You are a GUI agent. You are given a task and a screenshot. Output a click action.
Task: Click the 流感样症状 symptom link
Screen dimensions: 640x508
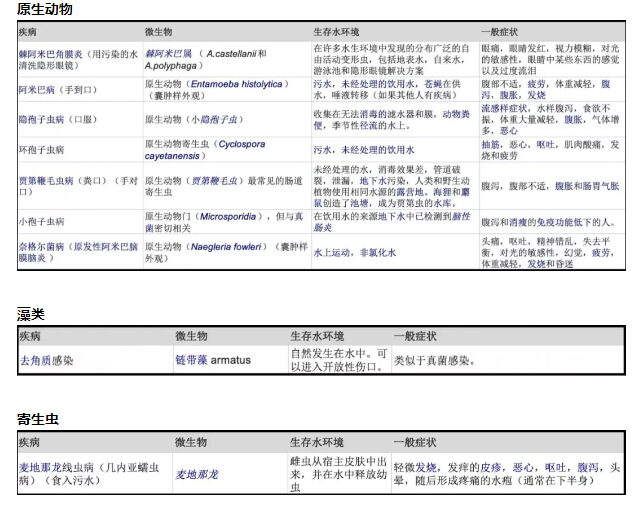tap(504, 107)
